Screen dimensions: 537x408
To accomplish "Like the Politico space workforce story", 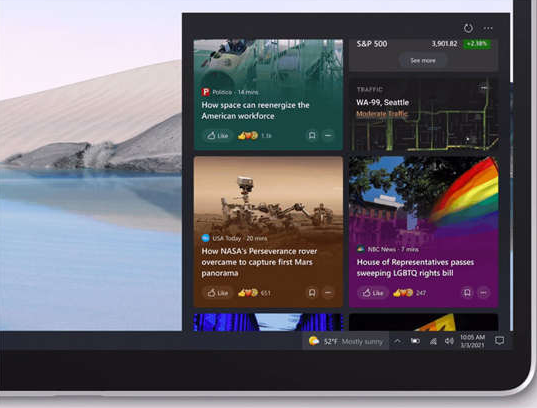I will point(218,136).
